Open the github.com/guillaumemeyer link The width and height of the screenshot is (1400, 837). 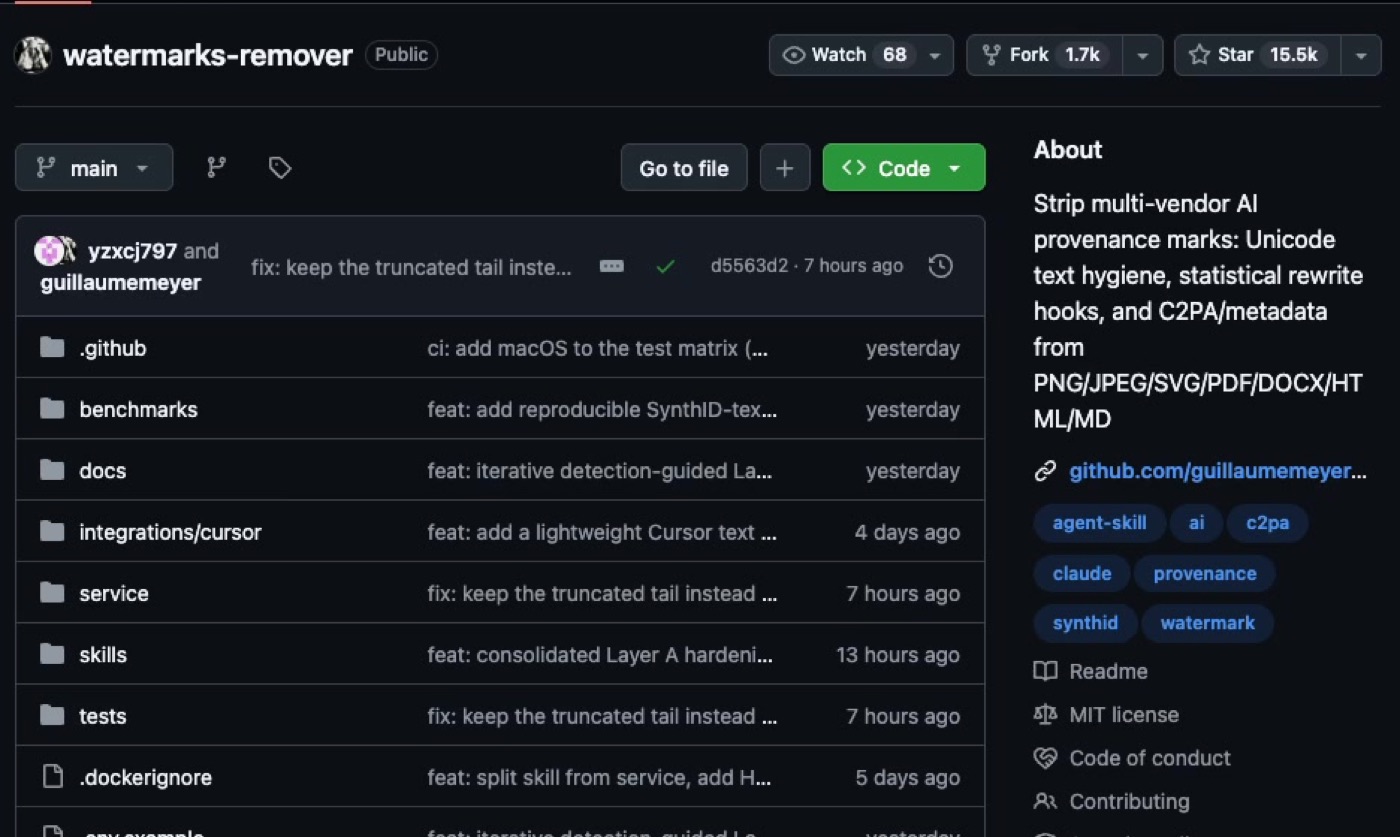[1217, 471]
